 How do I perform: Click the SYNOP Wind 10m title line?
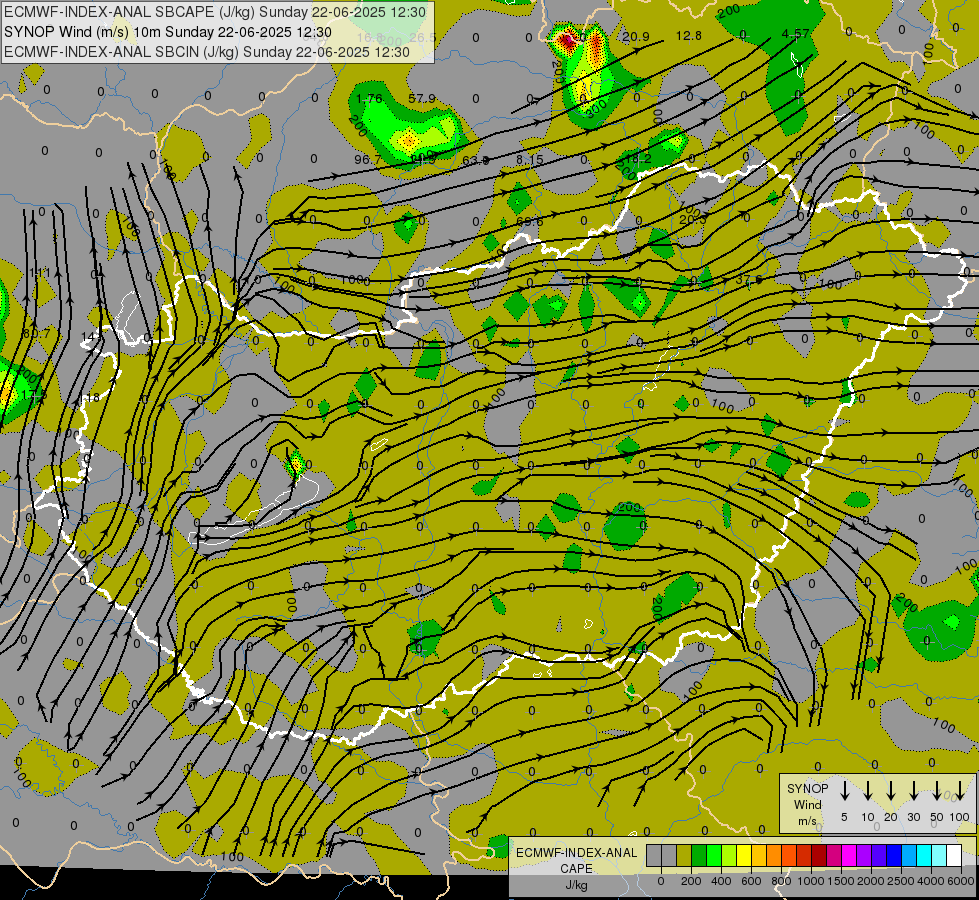pyautogui.click(x=167, y=32)
